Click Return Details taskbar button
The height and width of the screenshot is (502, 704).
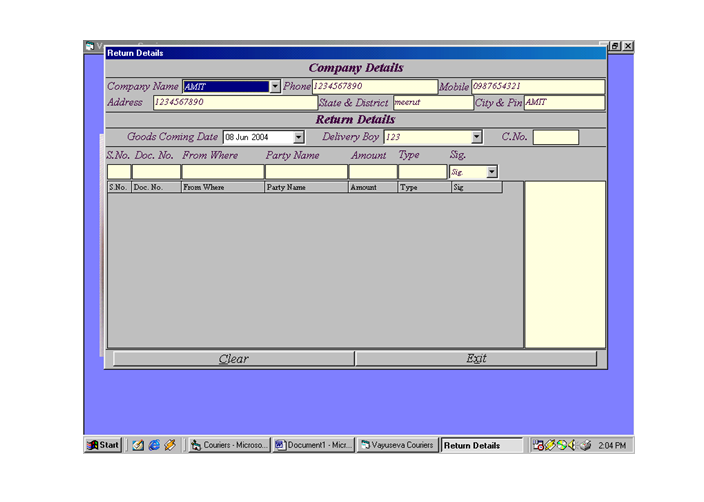482,445
